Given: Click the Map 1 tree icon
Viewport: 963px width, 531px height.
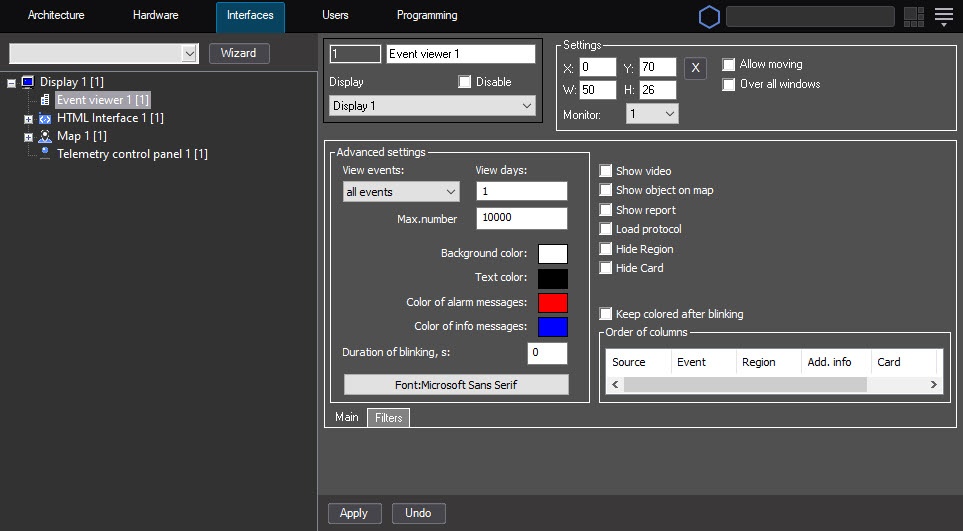Looking at the screenshot, I should coord(45,136).
